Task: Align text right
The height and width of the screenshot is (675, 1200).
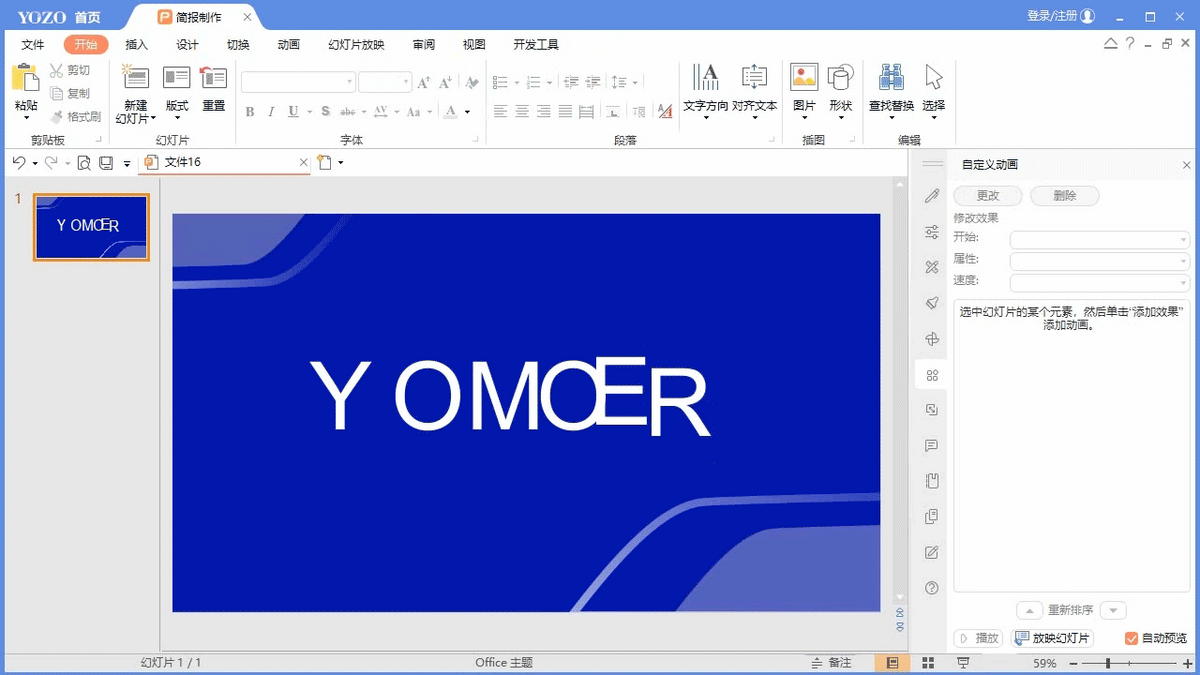Action: 544,112
